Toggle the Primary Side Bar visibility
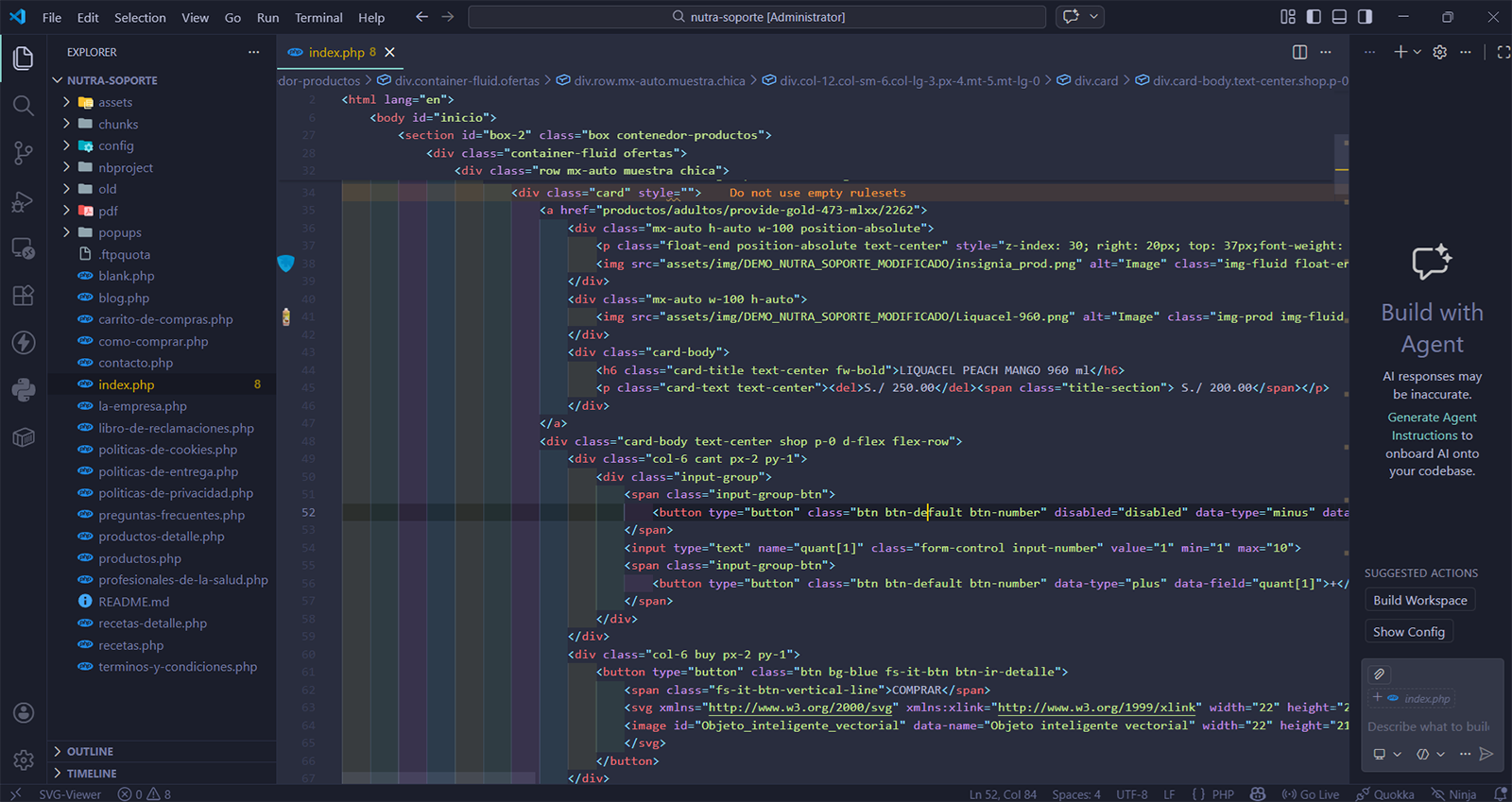 click(1314, 17)
